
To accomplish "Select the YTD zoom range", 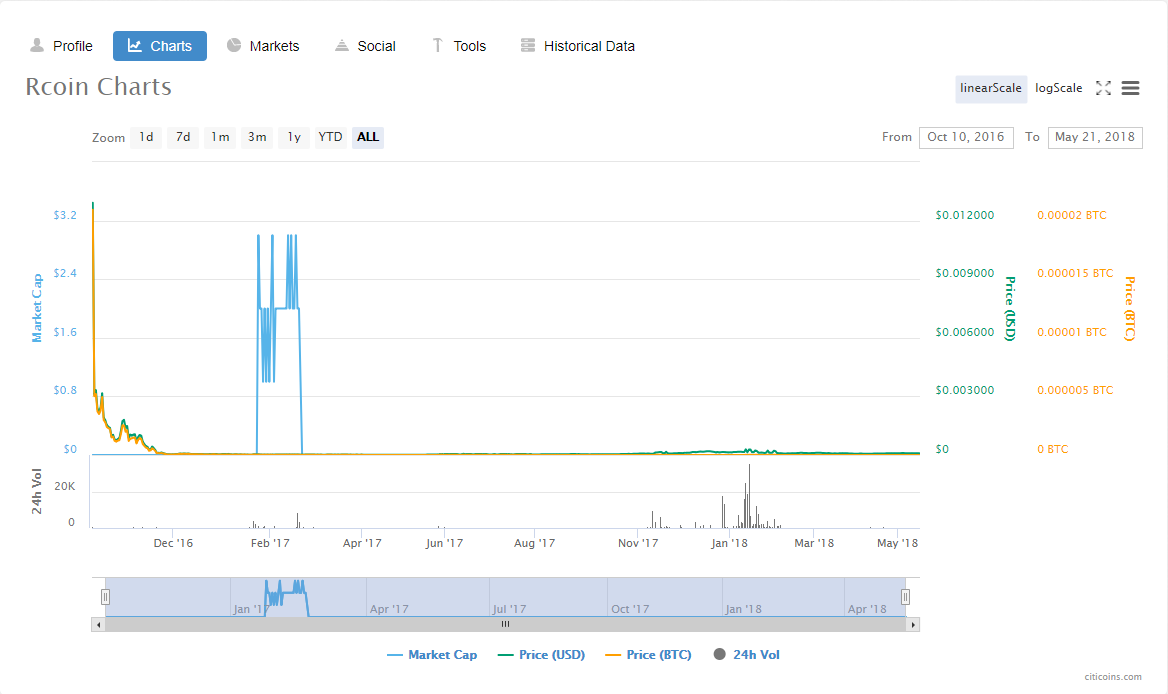I will (x=330, y=137).
